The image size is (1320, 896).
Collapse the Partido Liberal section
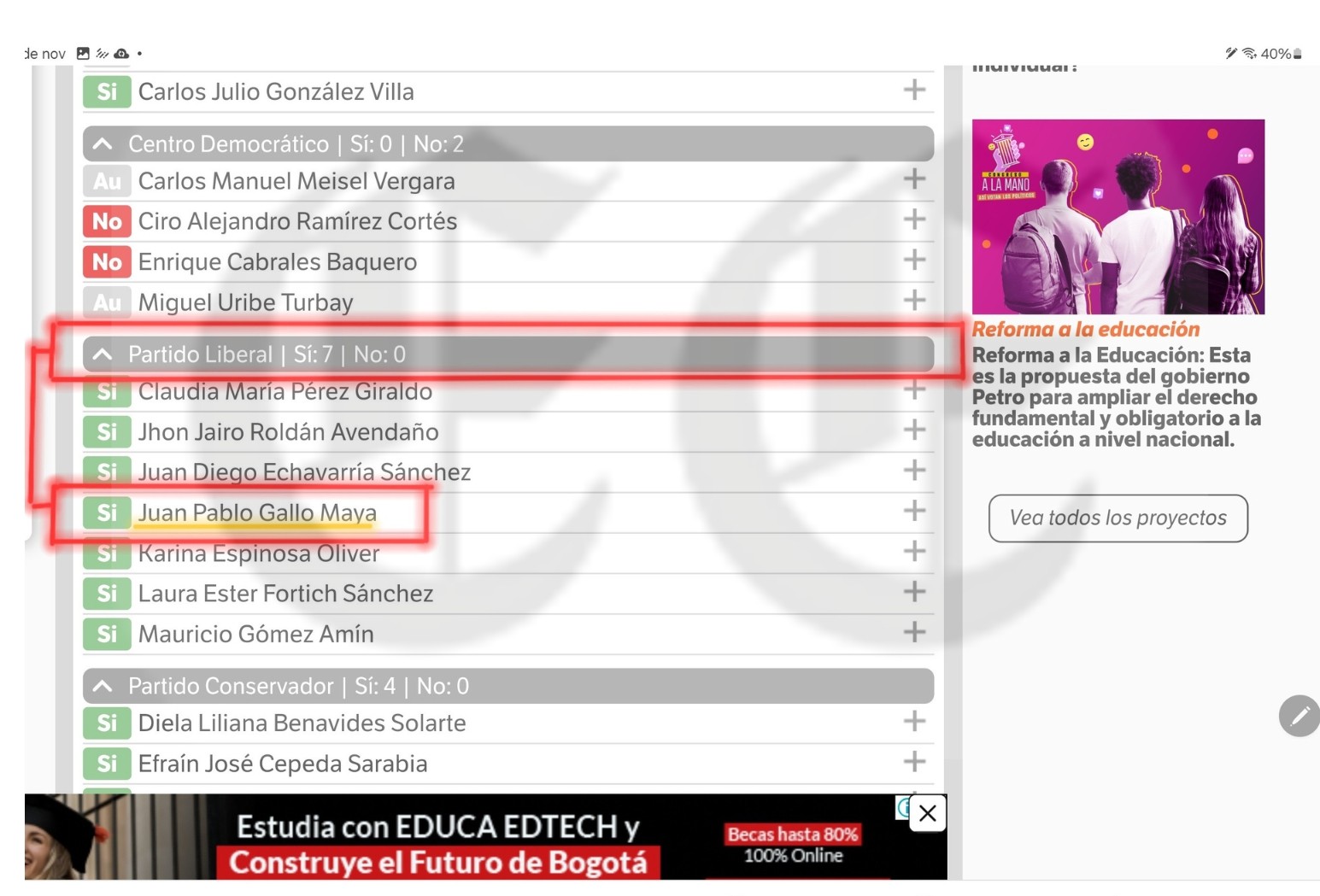pyautogui.click(x=103, y=354)
